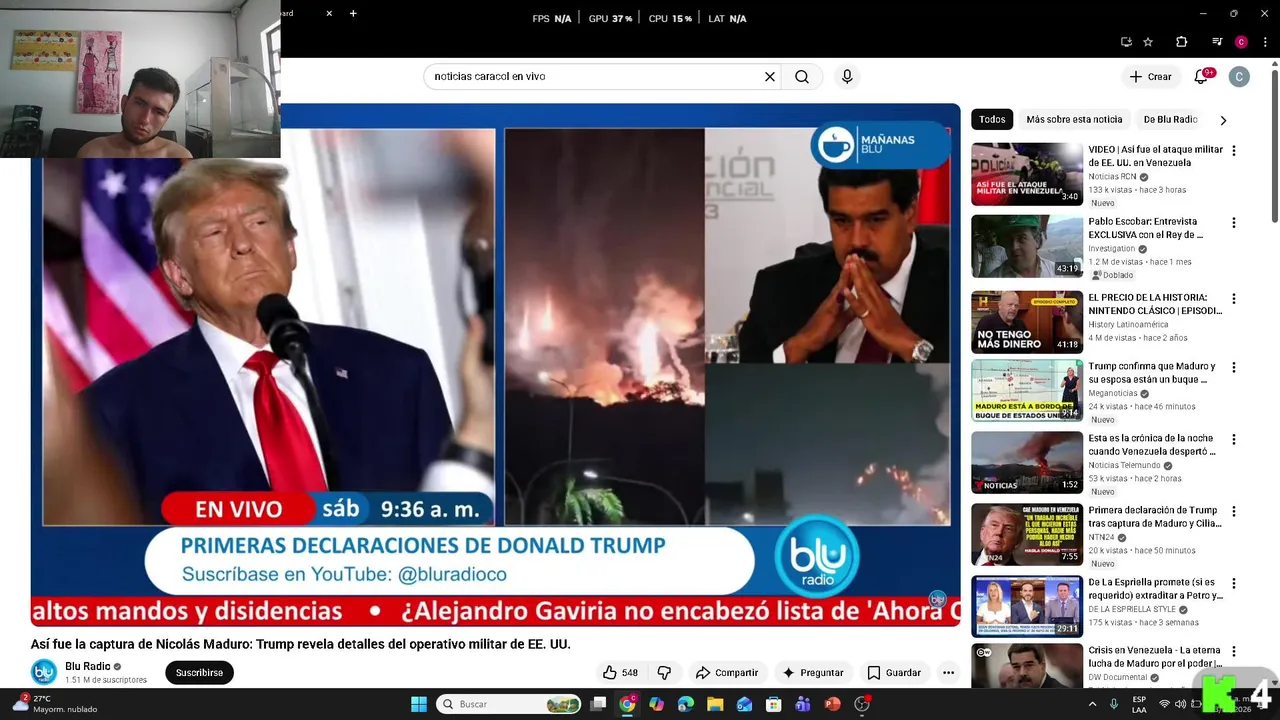Viewport: 1280px width, 720px height.
Task: Open Task View in taskbar
Action: (x=598, y=704)
